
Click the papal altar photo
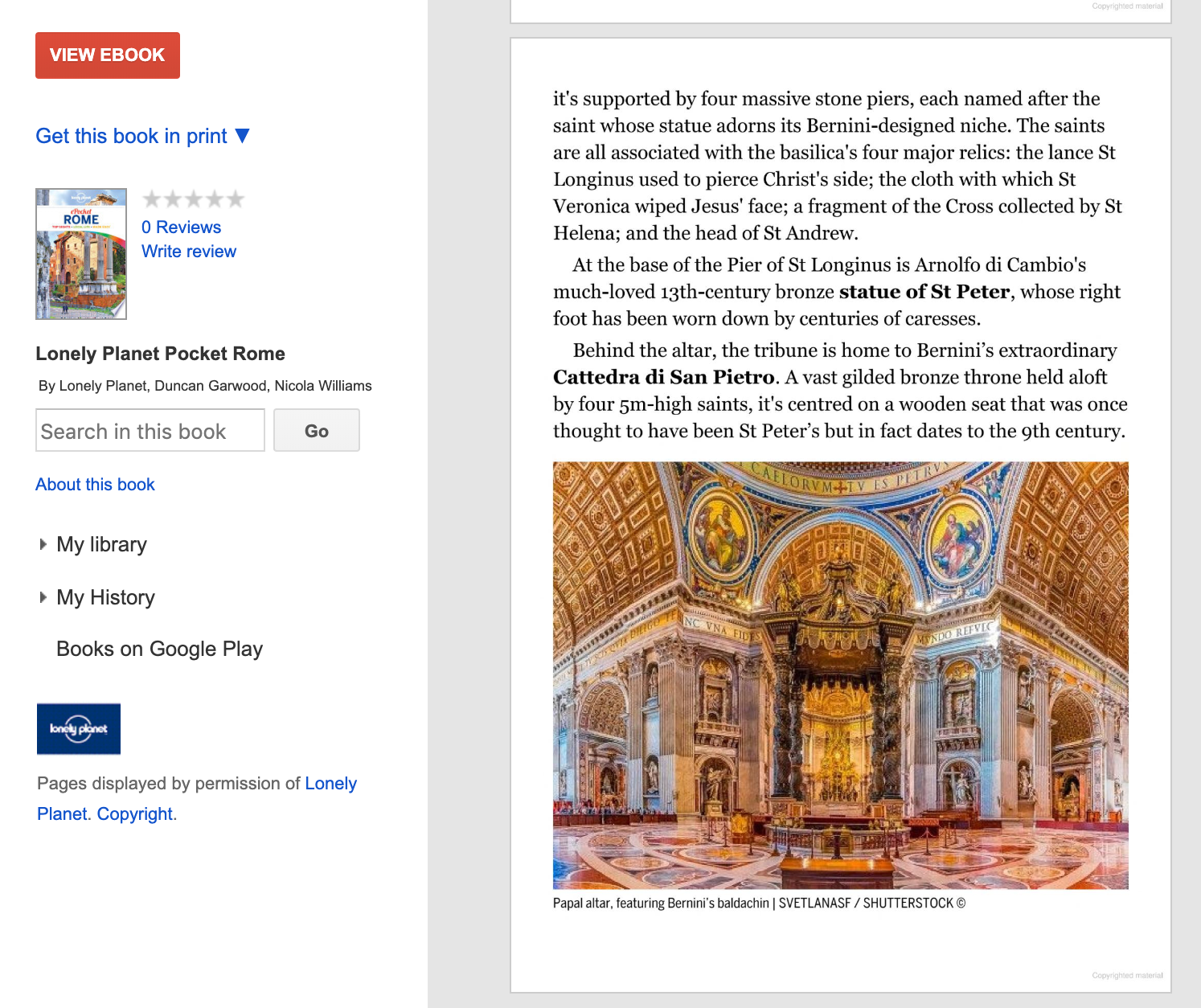(840, 675)
